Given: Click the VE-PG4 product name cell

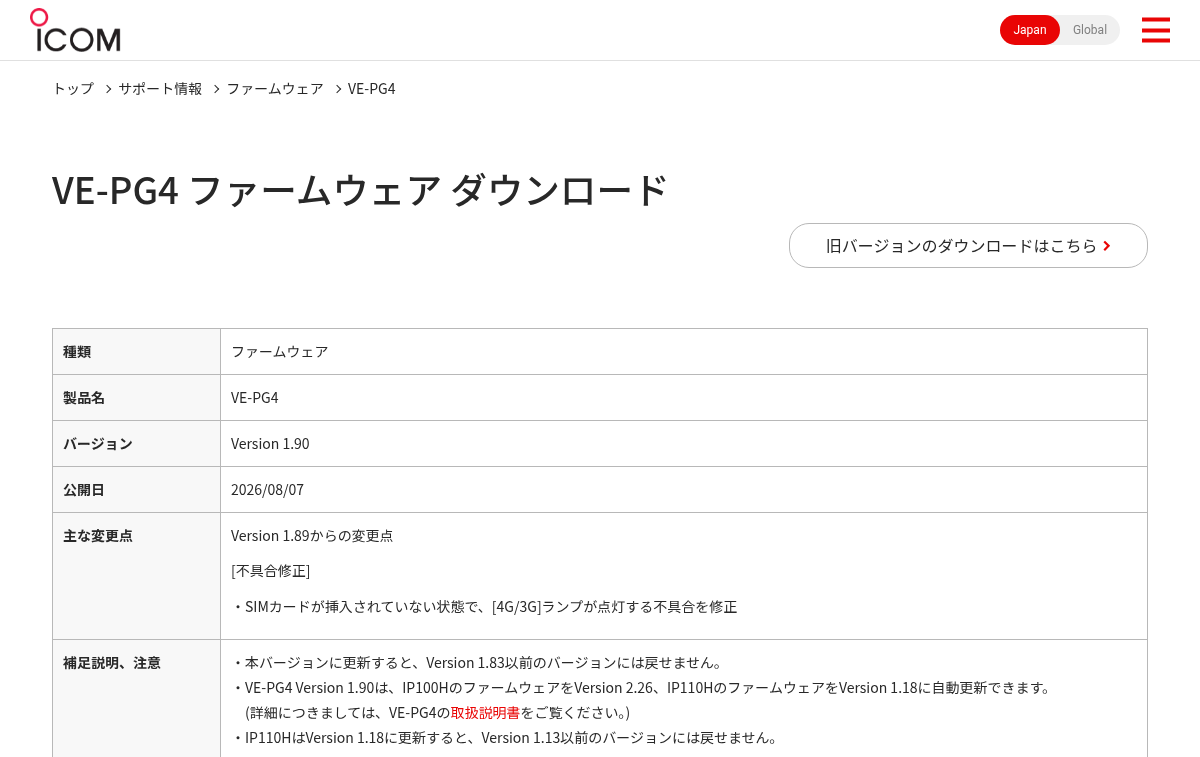Looking at the screenshot, I should click(684, 398).
